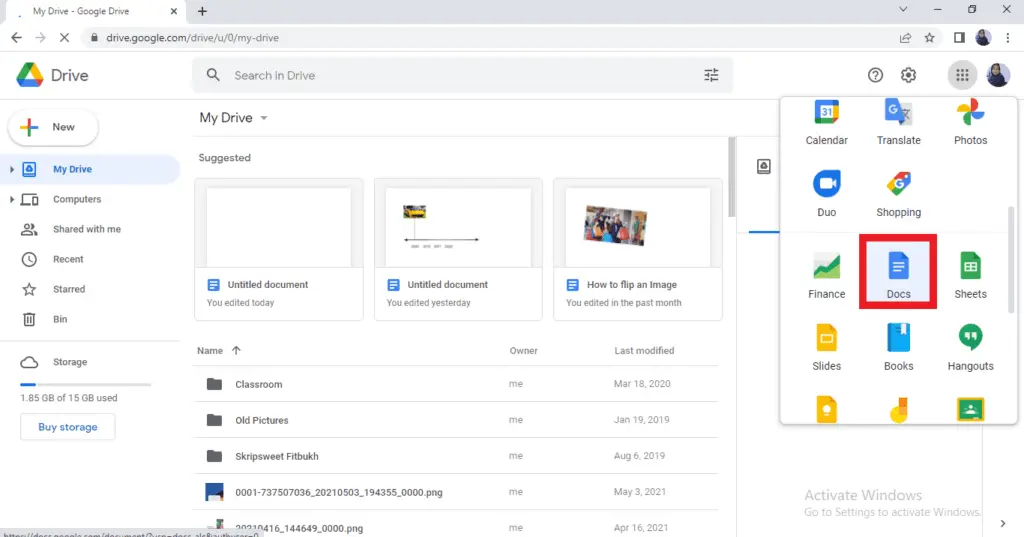Stop loading the page
1024x537 pixels.
tap(64, 38)
